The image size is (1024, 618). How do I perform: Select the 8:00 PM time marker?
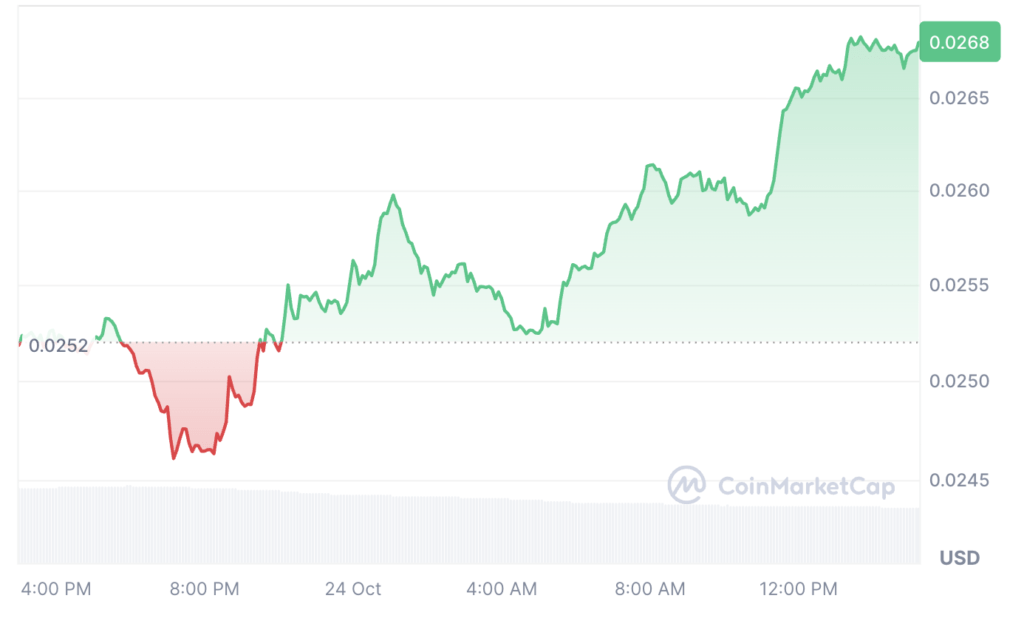(205, 589)
